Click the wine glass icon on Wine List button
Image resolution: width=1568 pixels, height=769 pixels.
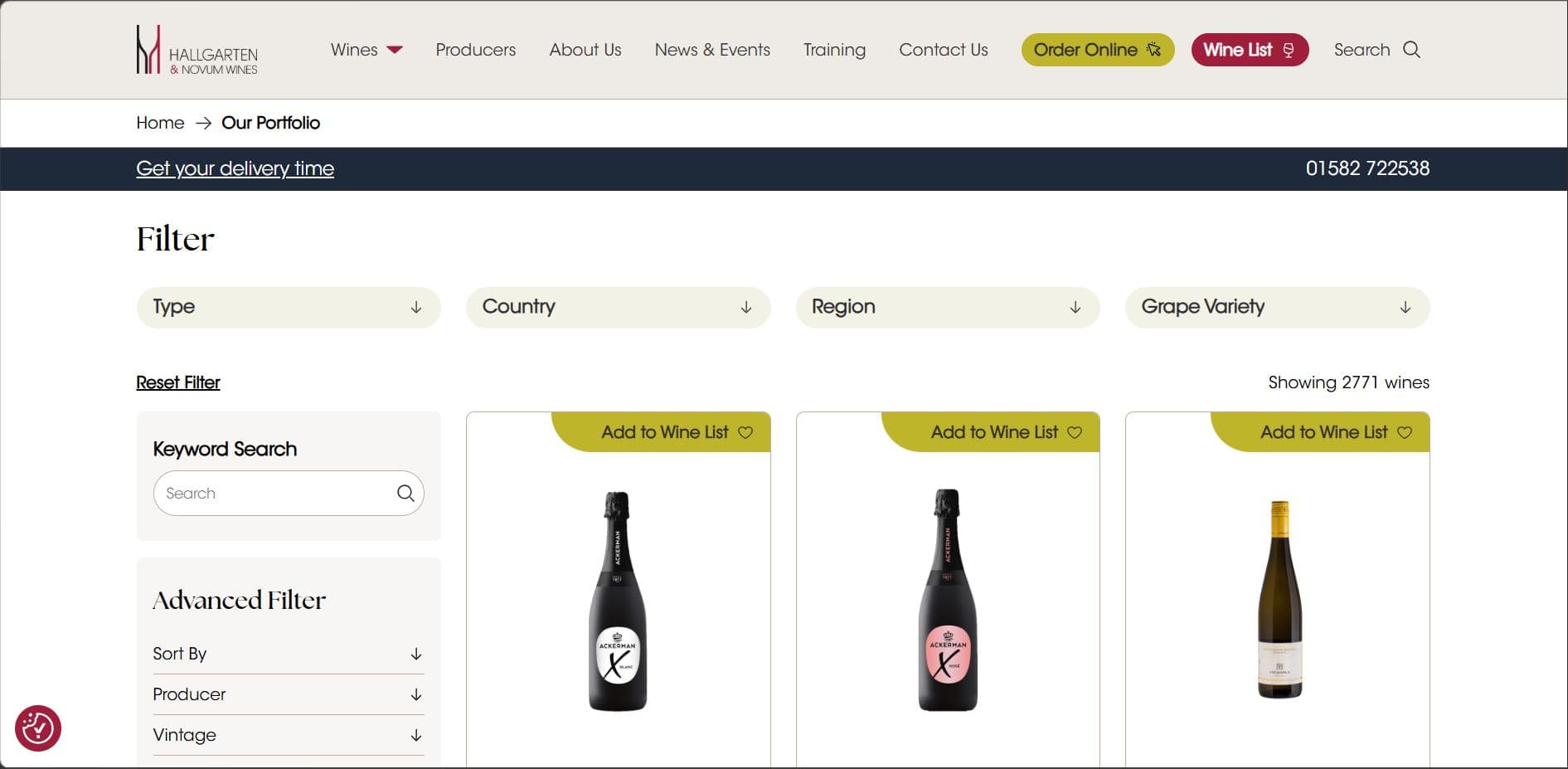pyautogui.click(x=1289, y=51)
